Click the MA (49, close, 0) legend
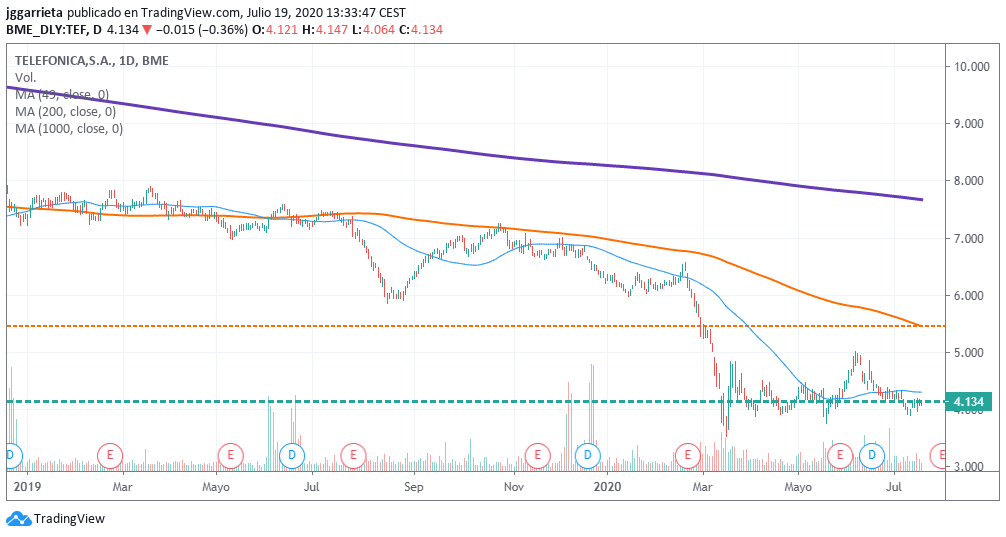The width and height of the screenshot is (1006, 537). point(62,95)
